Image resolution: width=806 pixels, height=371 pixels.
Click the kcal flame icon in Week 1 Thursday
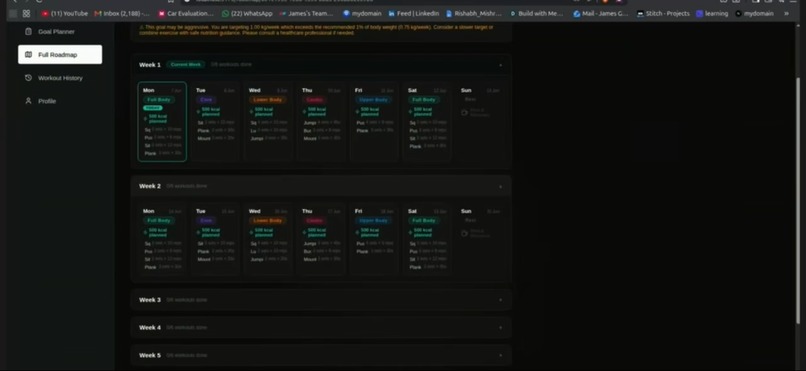point(304,112)
